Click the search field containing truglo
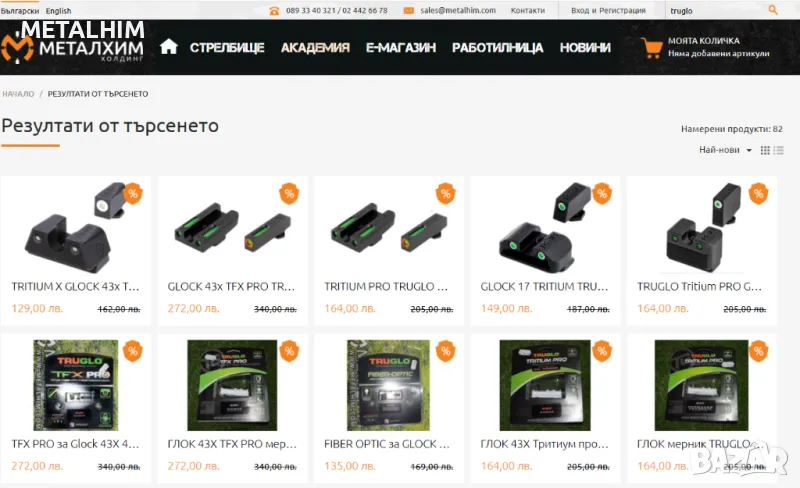Screen dimensions: 800x488 (x=717, y=10)
